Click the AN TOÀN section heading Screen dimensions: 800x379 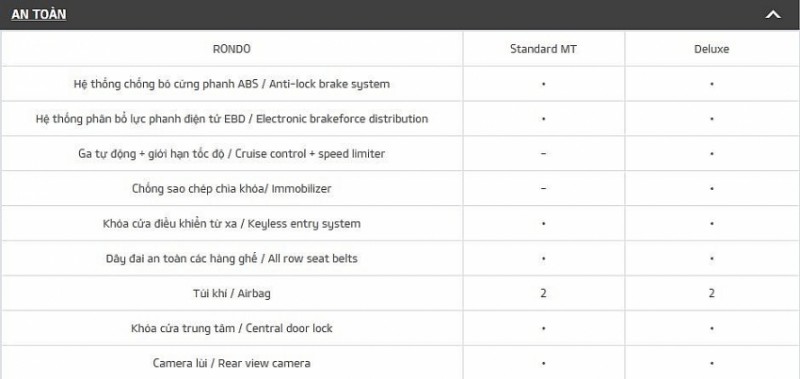tap(39, 14)
